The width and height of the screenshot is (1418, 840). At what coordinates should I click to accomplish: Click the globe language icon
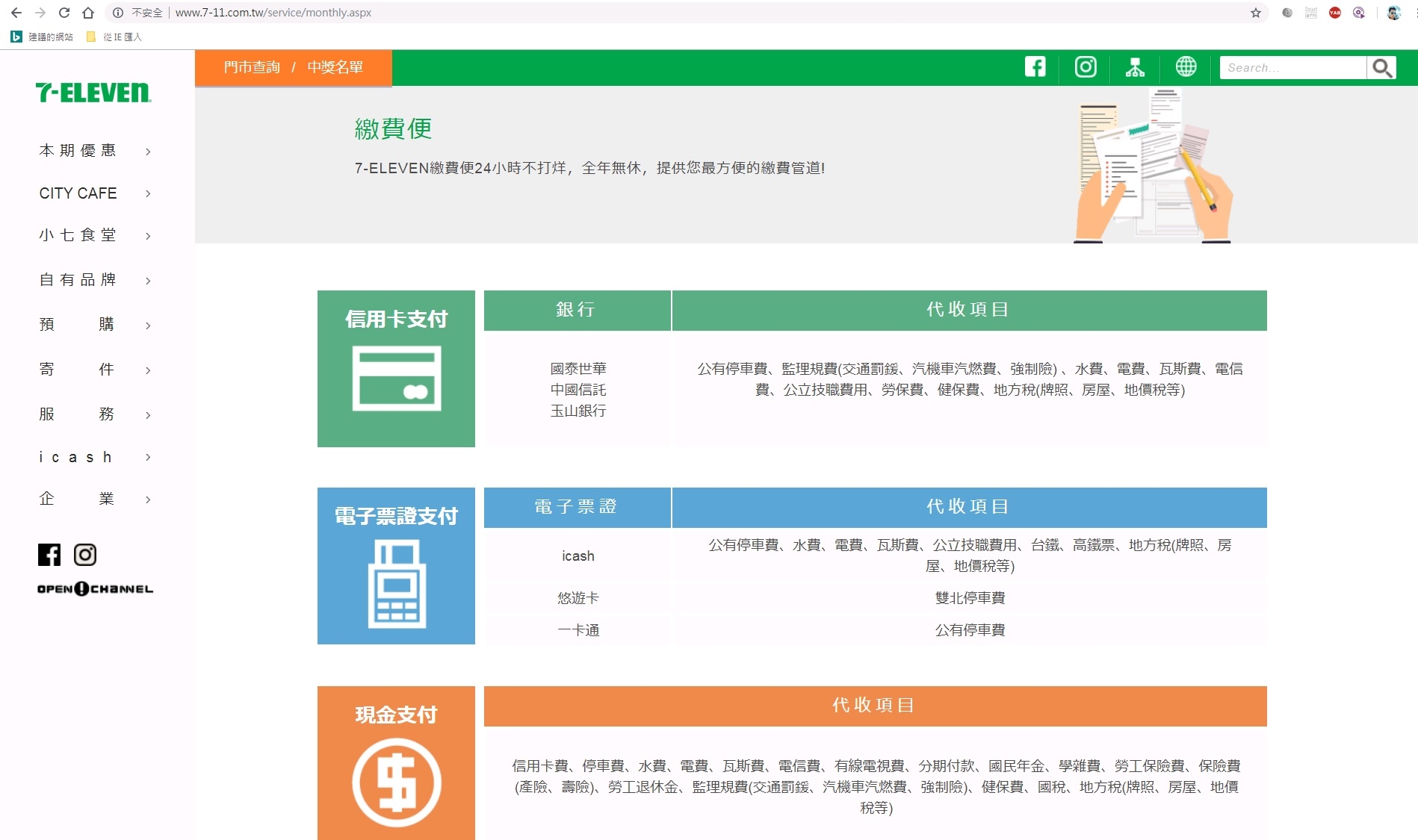[x=1186, y=67]
